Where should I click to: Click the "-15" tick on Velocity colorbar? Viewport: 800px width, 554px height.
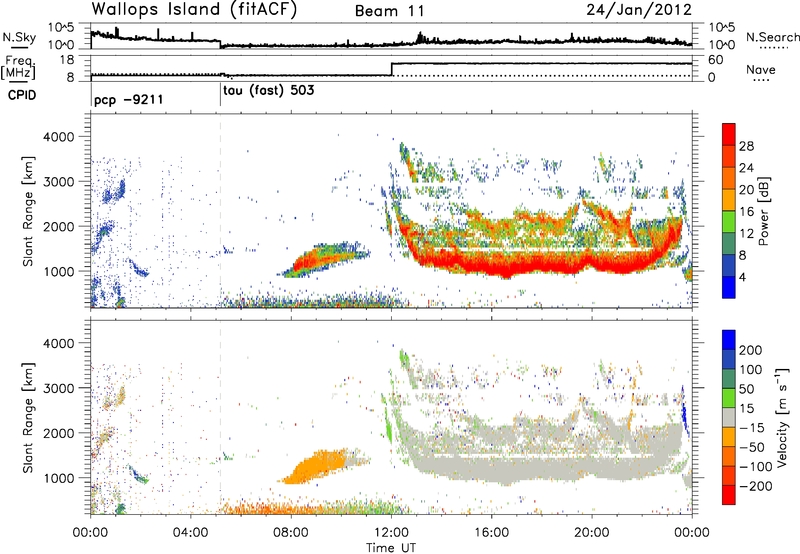click(752, 427)
